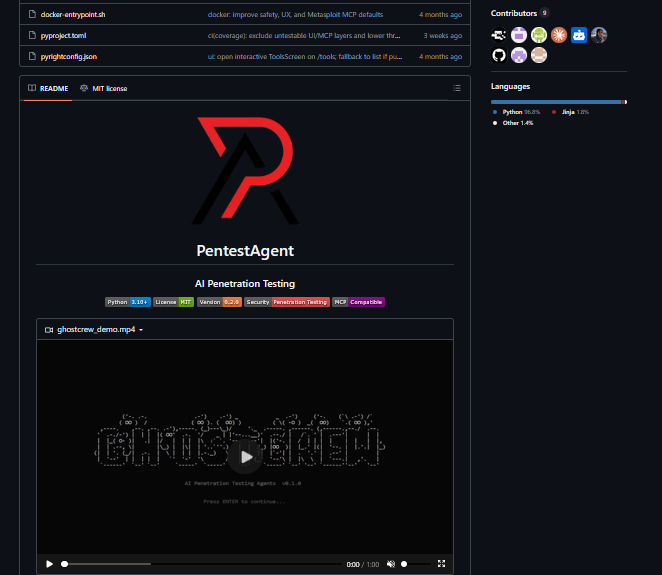Click the '3 weeks ago' timestamp of pyproject.toml
The image size is (662, 575).
click(x=443, y=35)
